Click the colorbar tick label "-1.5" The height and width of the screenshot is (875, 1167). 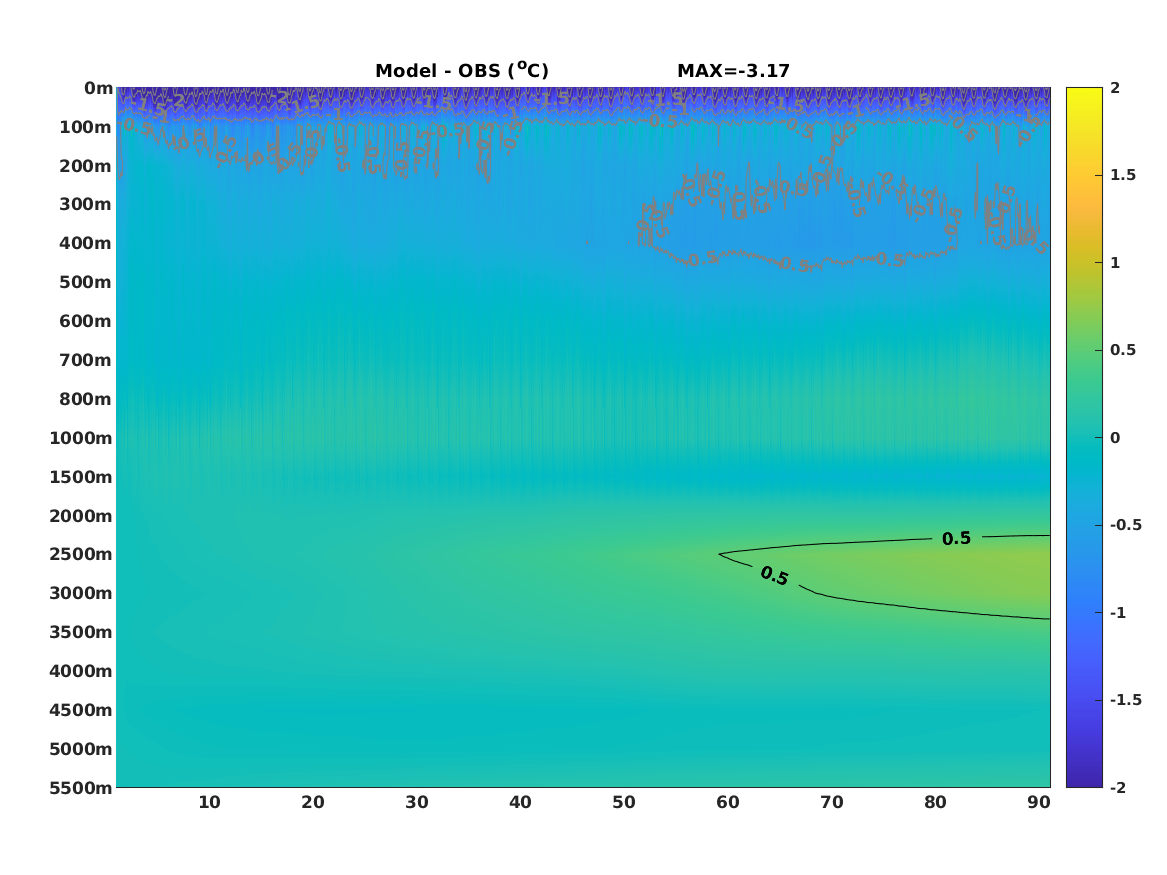(1126, 700)
